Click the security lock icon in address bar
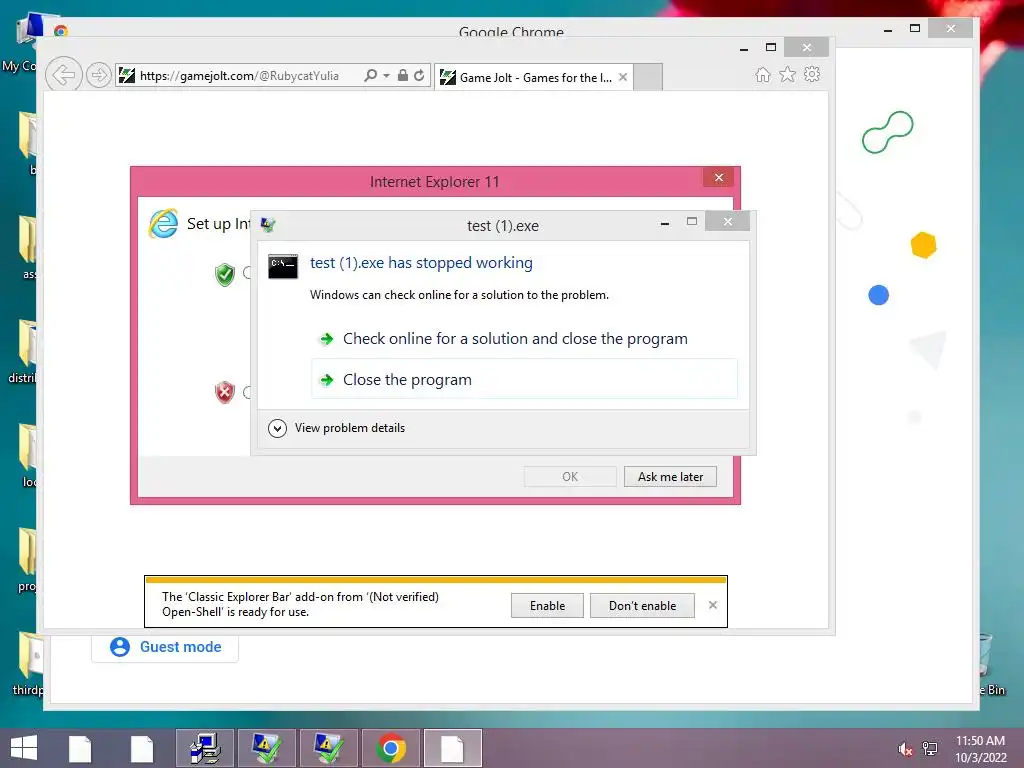1024x768 pixels. point(403,75)
